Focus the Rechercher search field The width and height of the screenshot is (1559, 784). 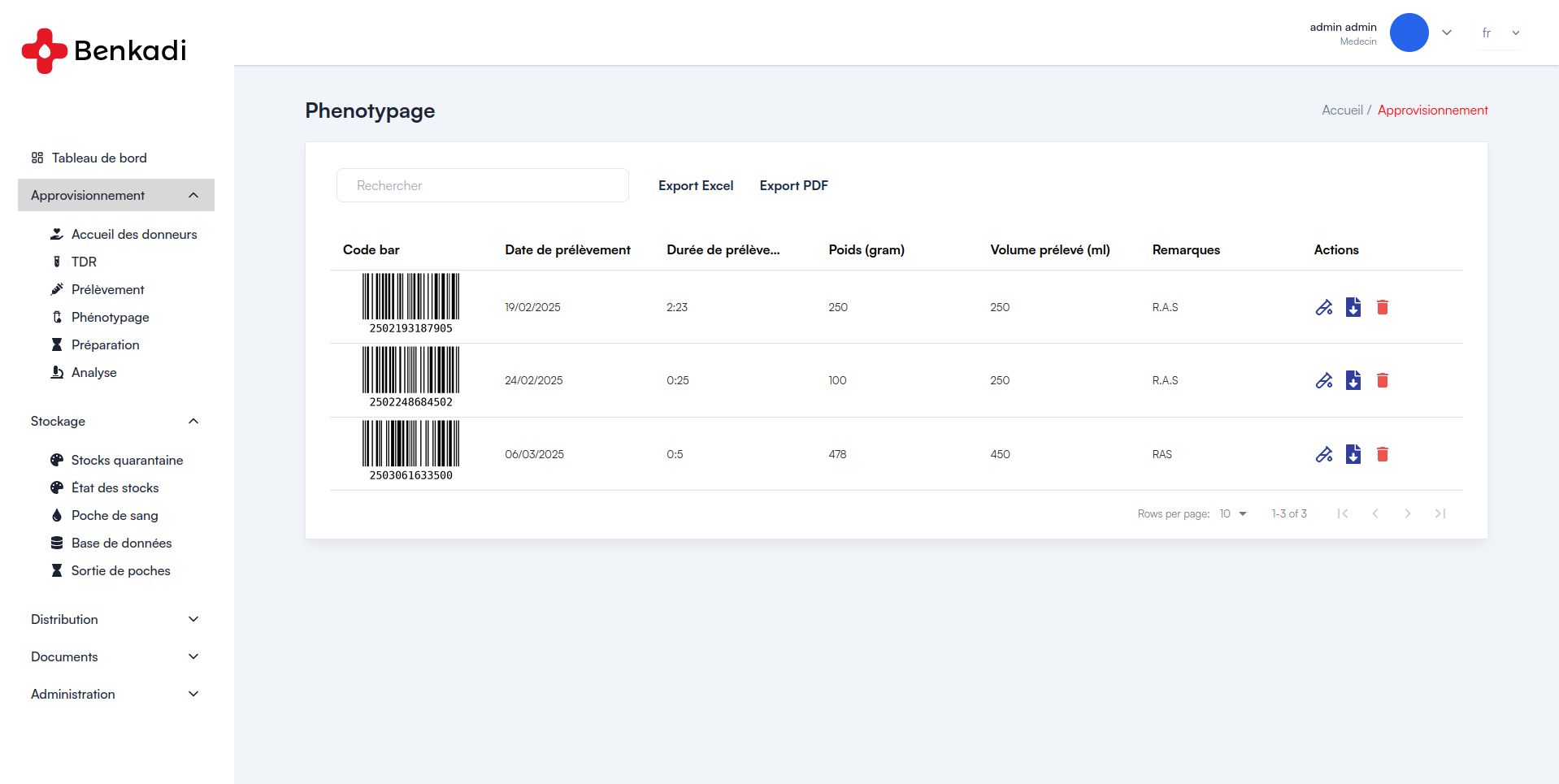[x=482, y=185]
